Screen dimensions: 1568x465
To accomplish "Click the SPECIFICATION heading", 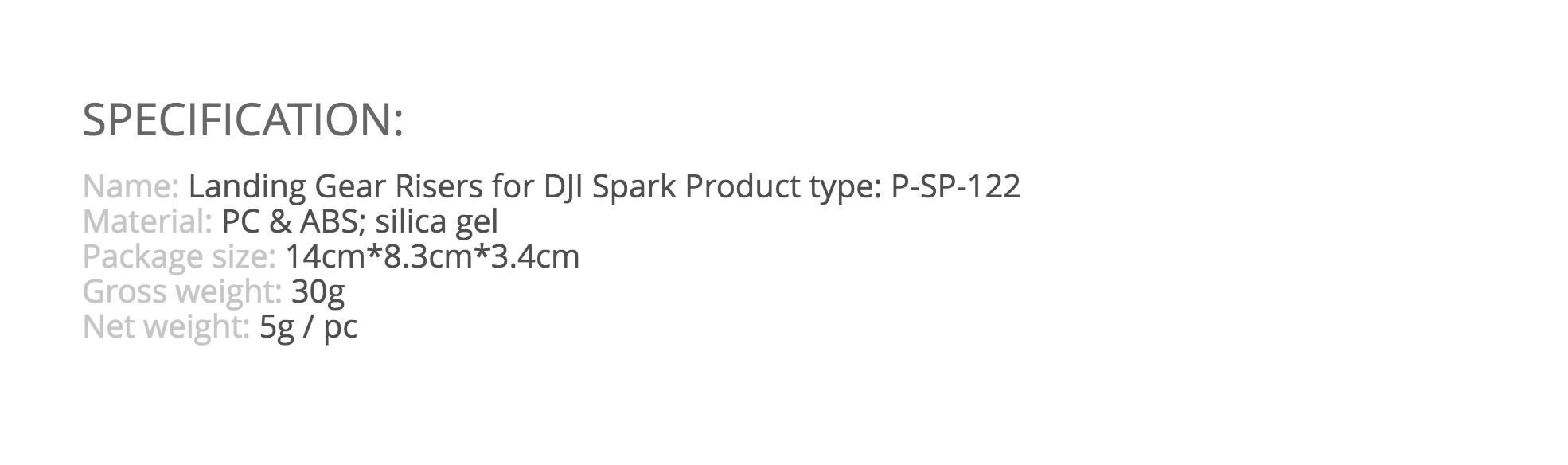I will (x=243, y=120).
